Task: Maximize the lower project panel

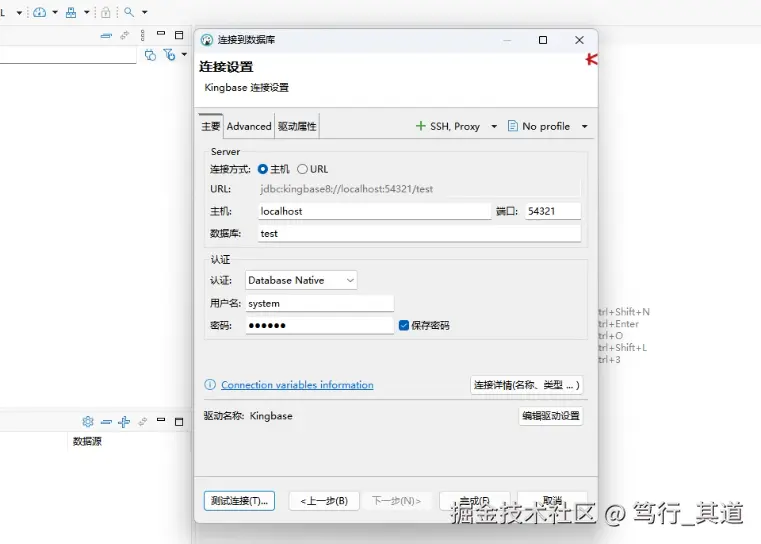Action: [179, 422]
